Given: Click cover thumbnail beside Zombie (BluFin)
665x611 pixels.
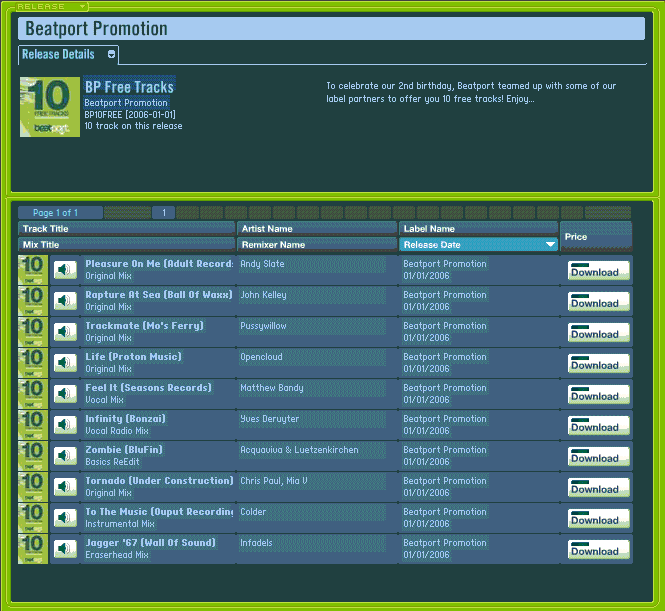Looking at the screenshot, I should tap(33, 455).
